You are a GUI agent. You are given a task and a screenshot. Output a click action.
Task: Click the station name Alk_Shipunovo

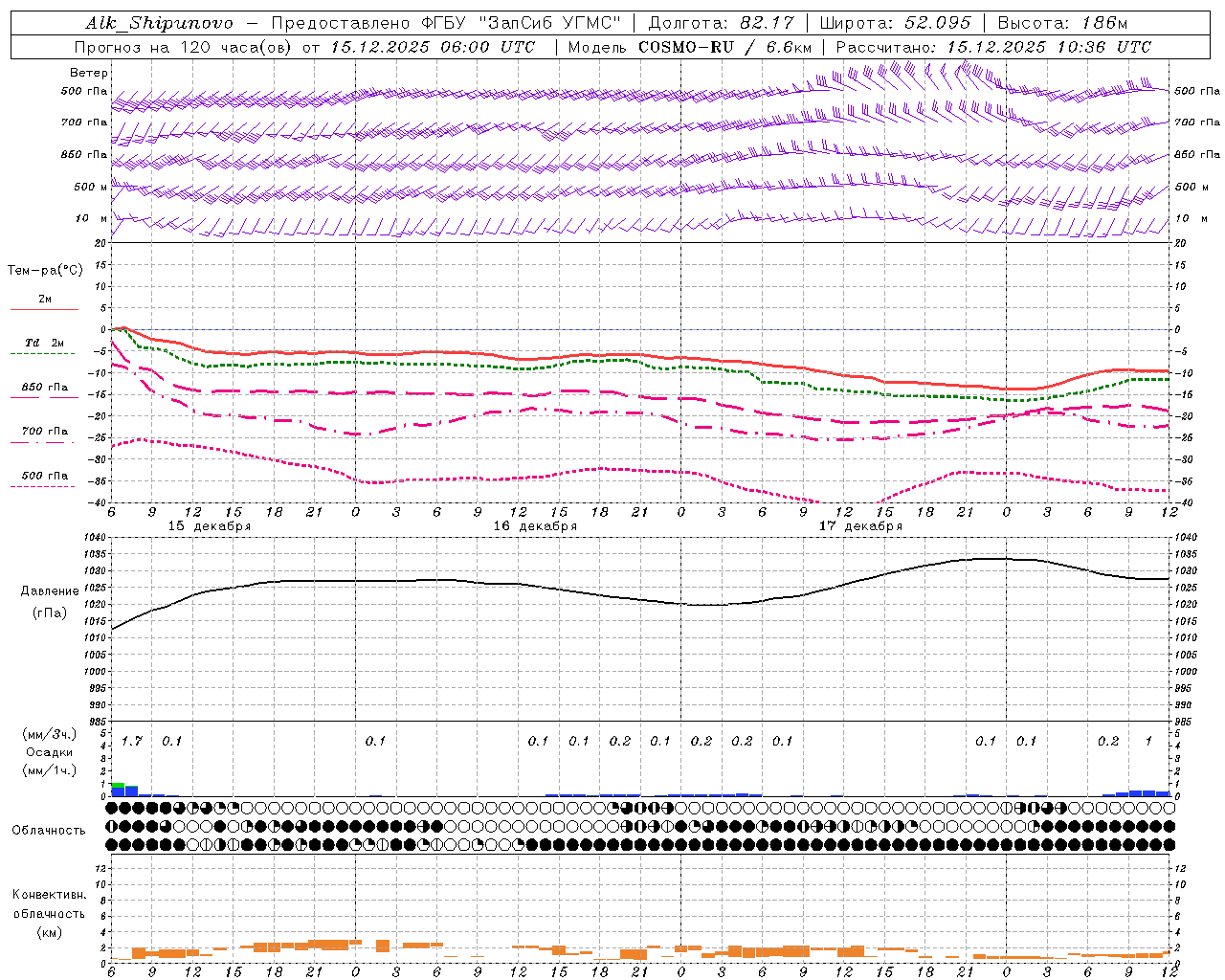[159, 23]
